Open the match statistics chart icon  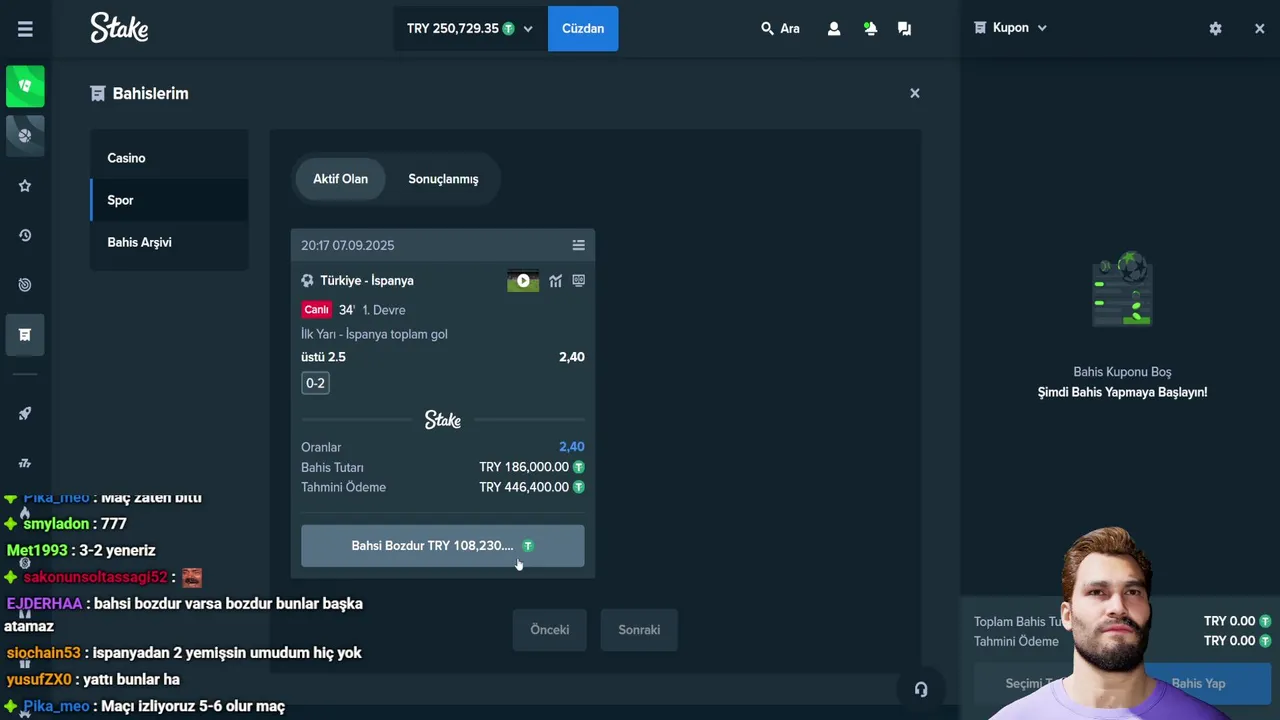click(555, 281)
